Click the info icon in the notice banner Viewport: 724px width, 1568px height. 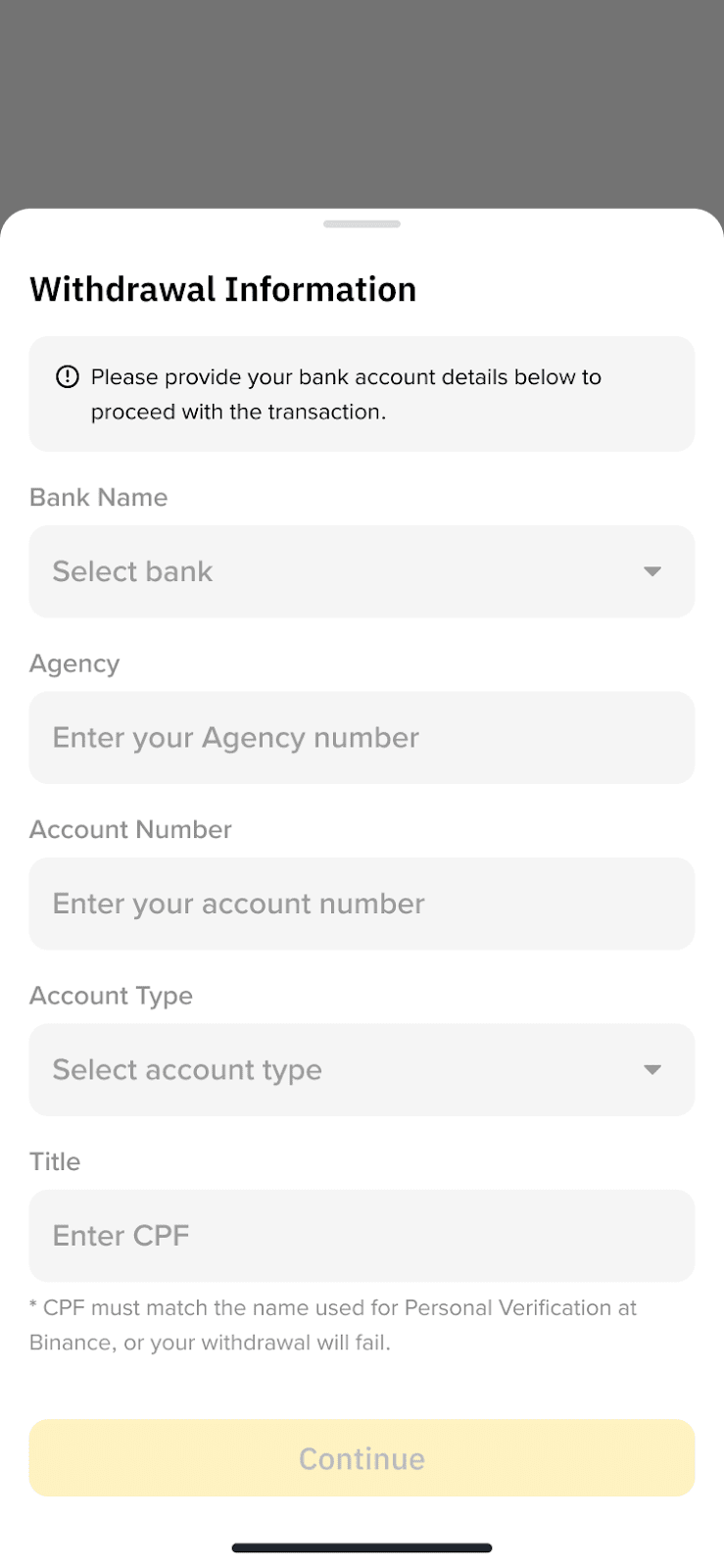click(x=68, y=376)
